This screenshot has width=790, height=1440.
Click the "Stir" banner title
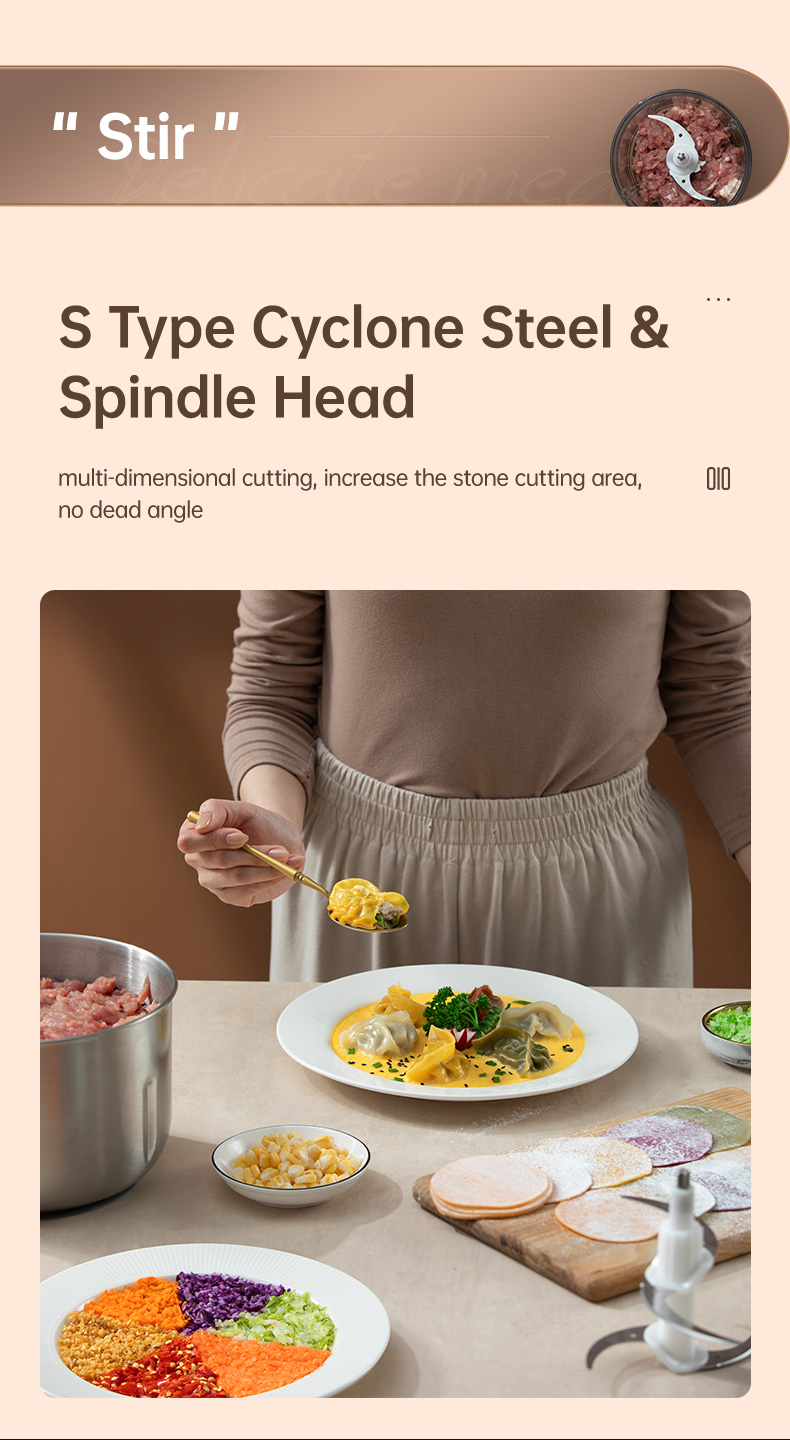pos(146,137)
